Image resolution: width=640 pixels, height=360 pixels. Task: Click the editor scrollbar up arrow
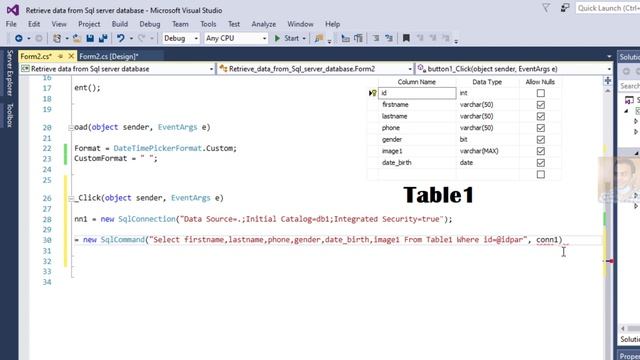coord(608,91)
